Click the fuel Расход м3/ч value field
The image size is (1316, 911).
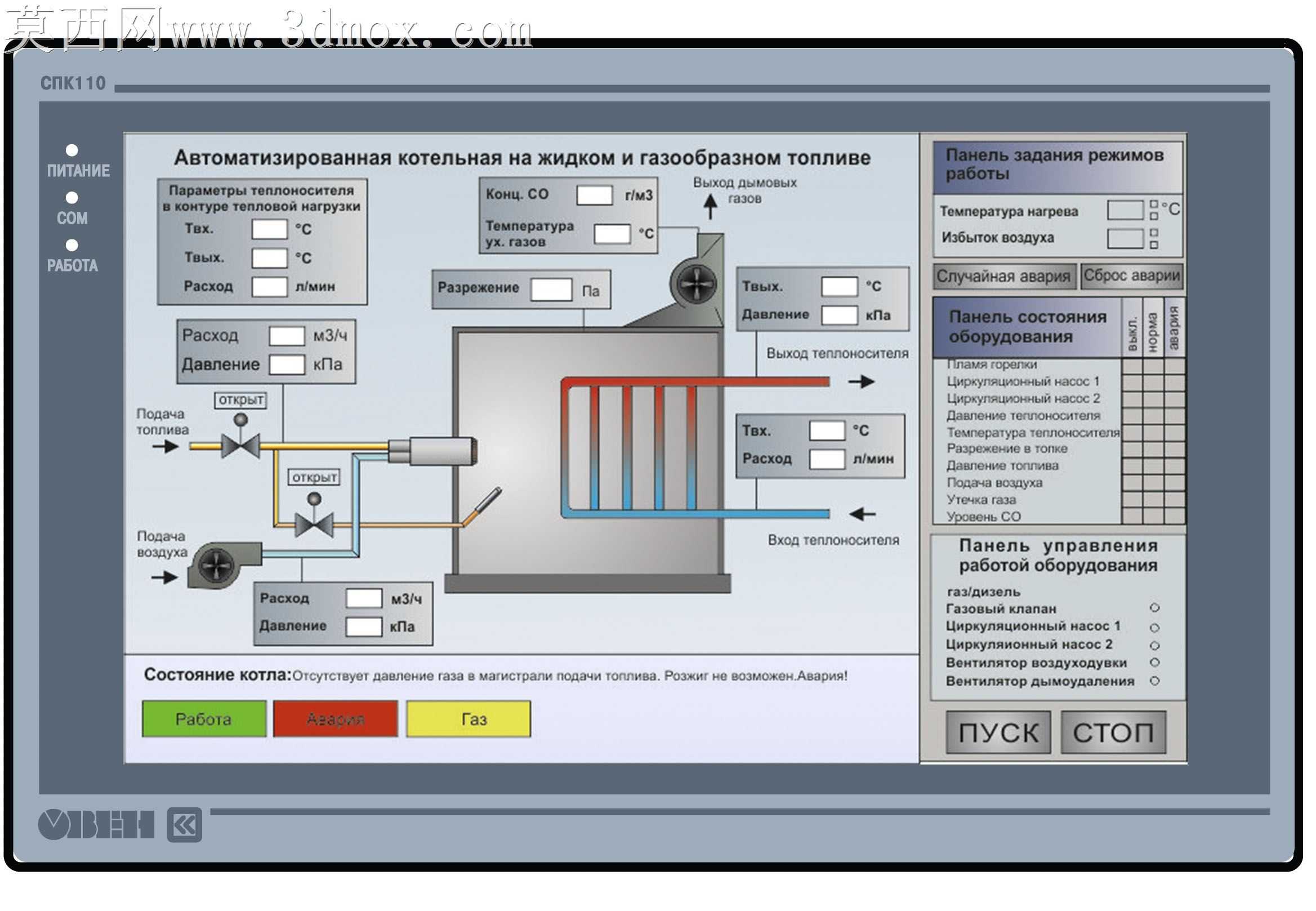tap(287, 336)
